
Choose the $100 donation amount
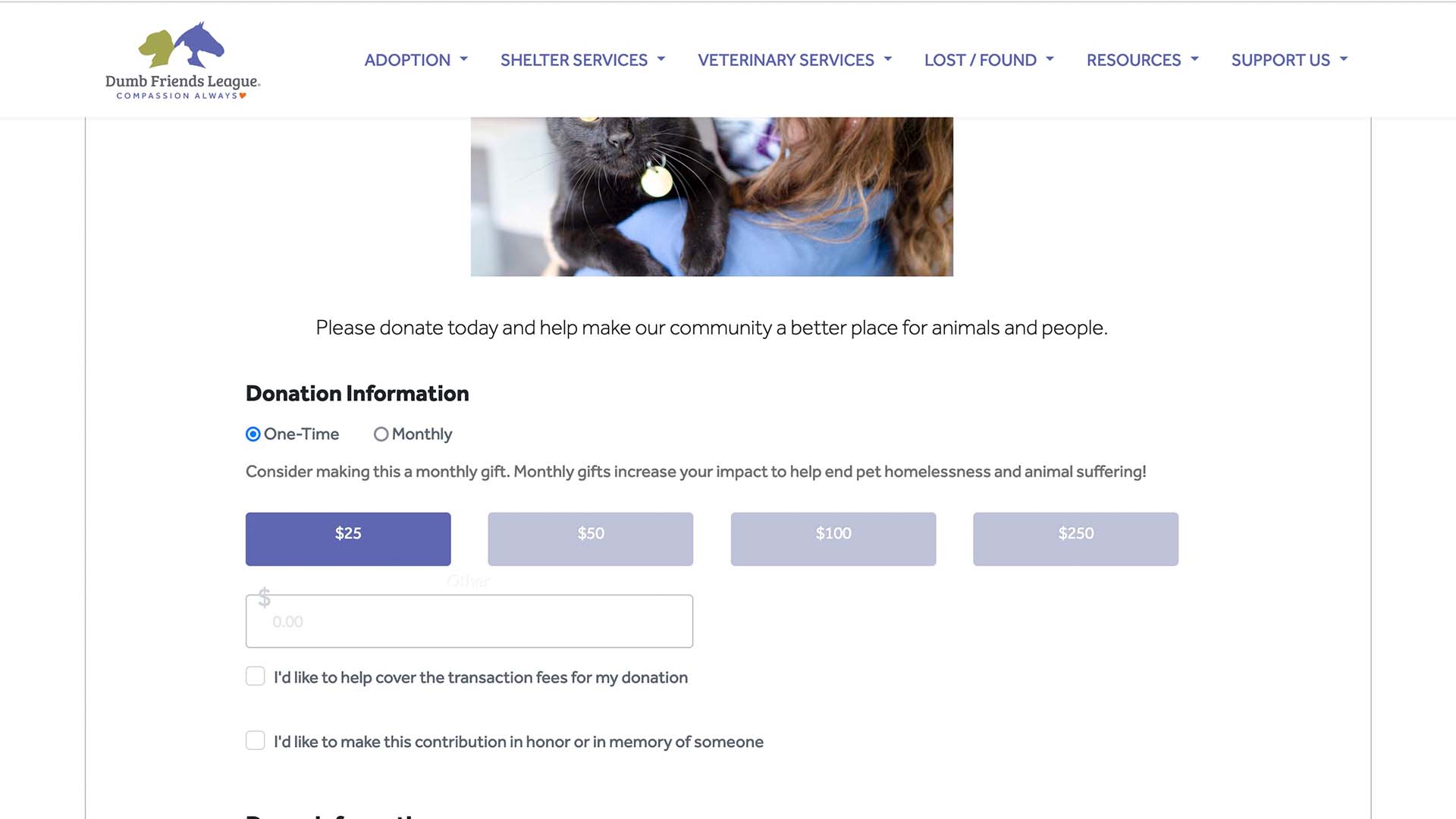[833, 539]
